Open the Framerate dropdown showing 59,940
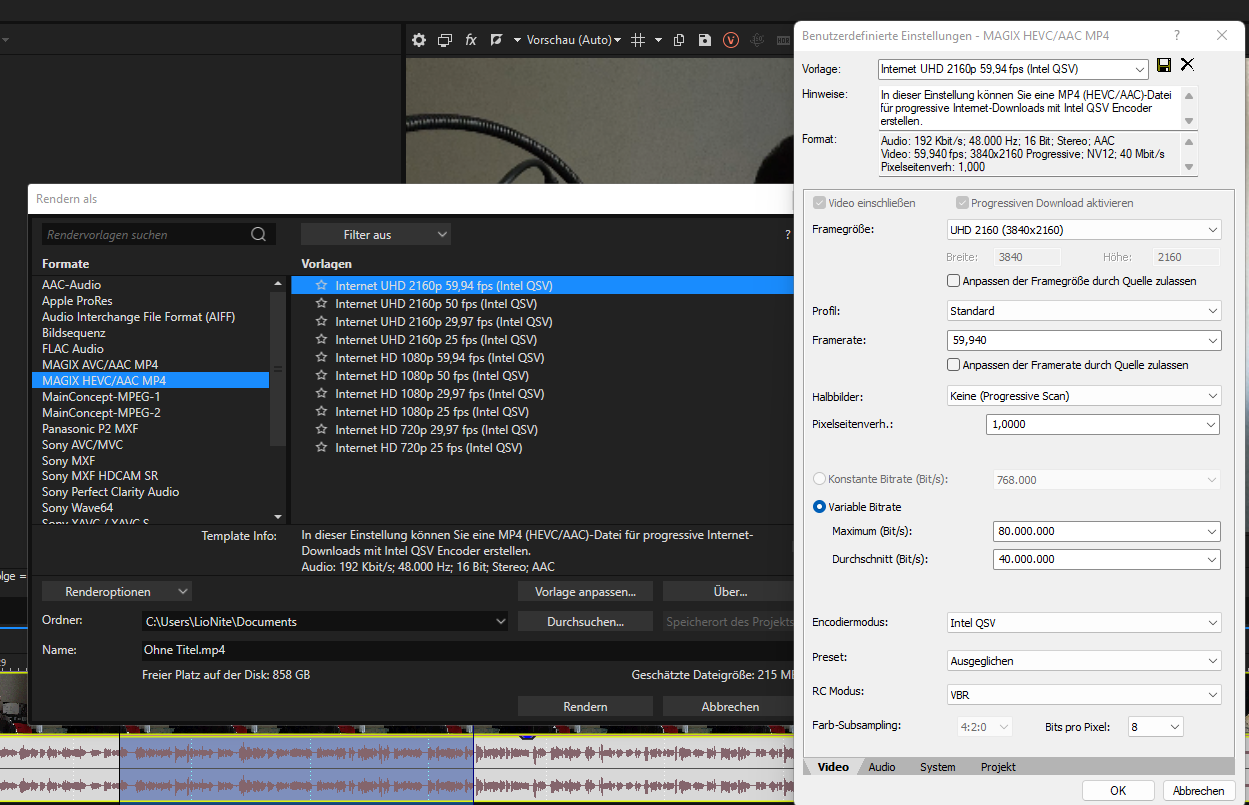 1084,341
